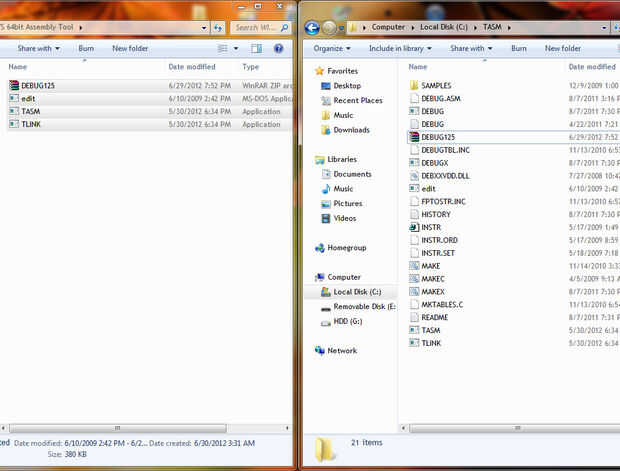The height and width of the screenshot is (471, 620).
Task: Open HDD (G:) in the navigation pane
Action: [342, 322]
